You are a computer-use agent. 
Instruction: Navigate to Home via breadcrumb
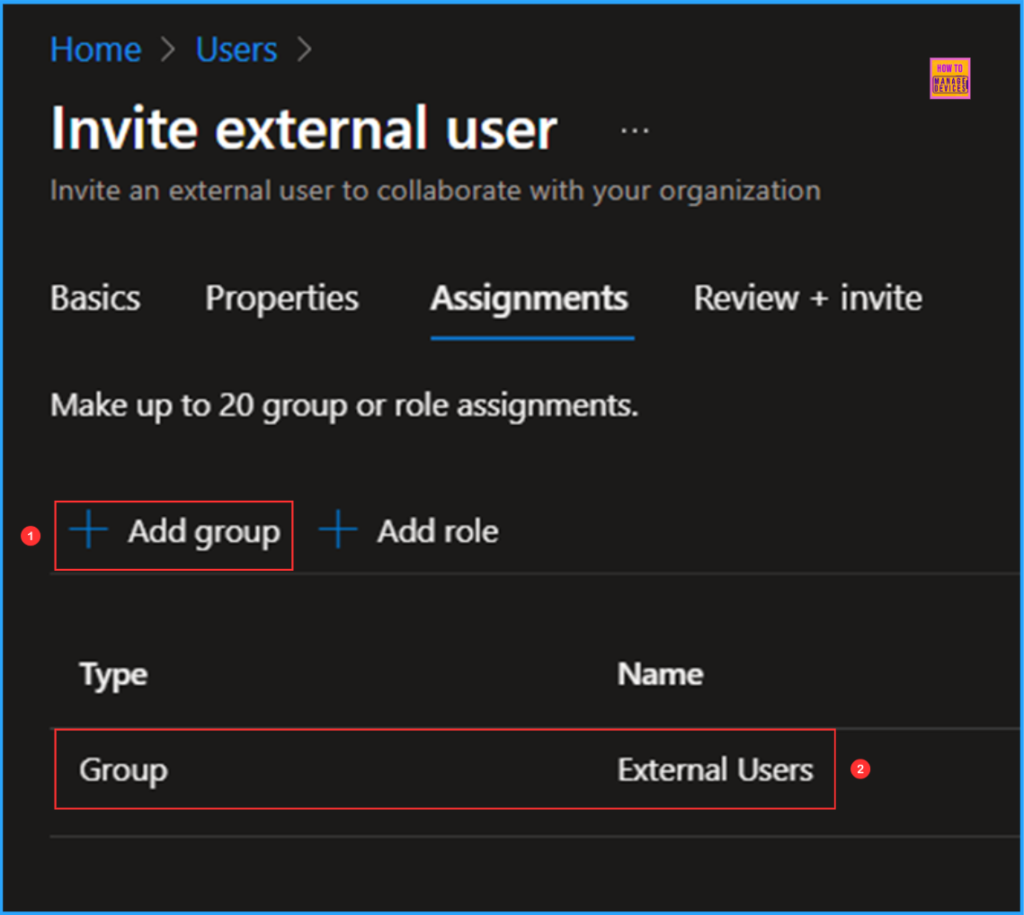click(x=95, y=48)
